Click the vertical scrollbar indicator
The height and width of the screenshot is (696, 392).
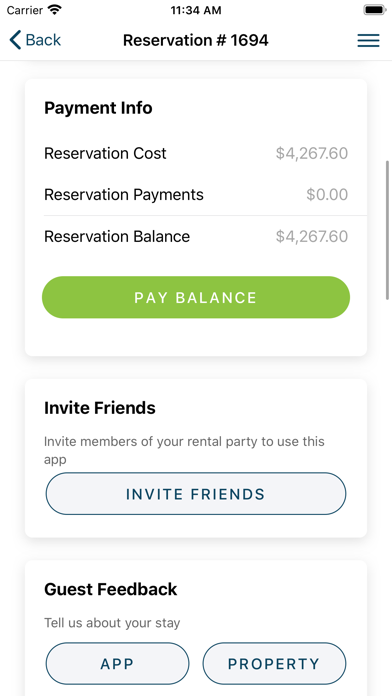coord(388,230)
